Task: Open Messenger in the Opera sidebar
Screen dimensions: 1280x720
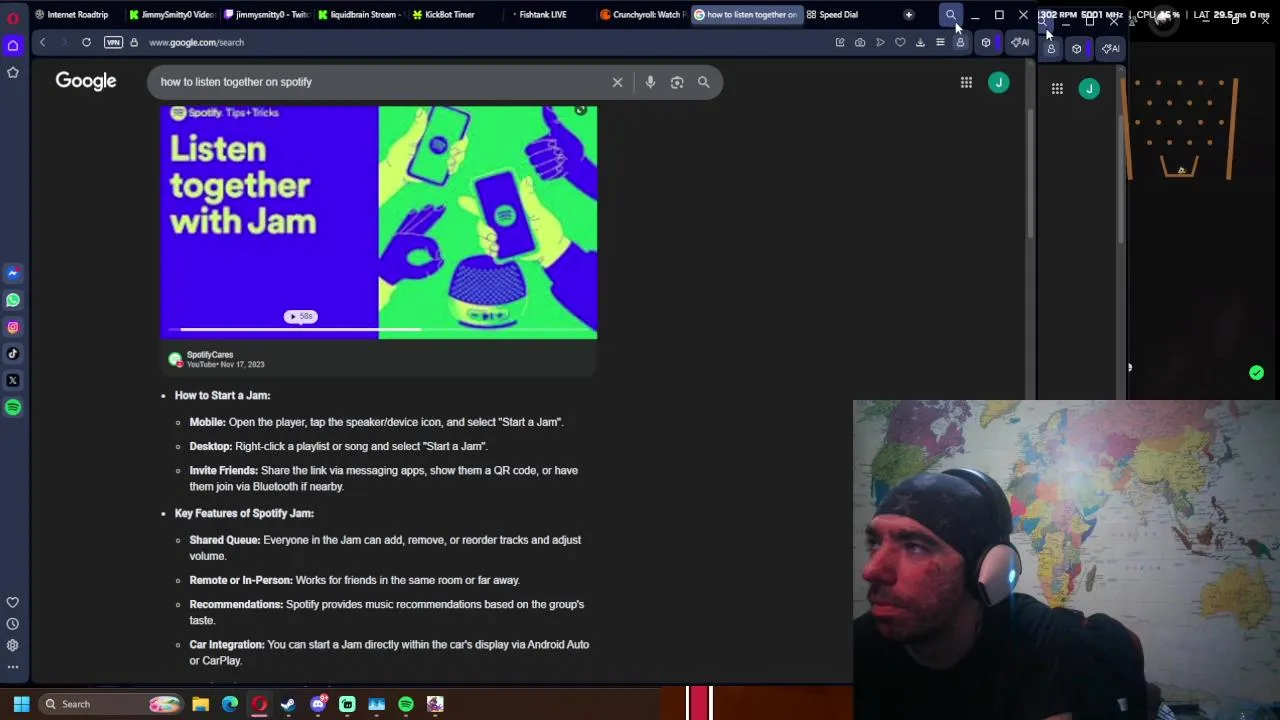Action: click(x=13, y=273)
